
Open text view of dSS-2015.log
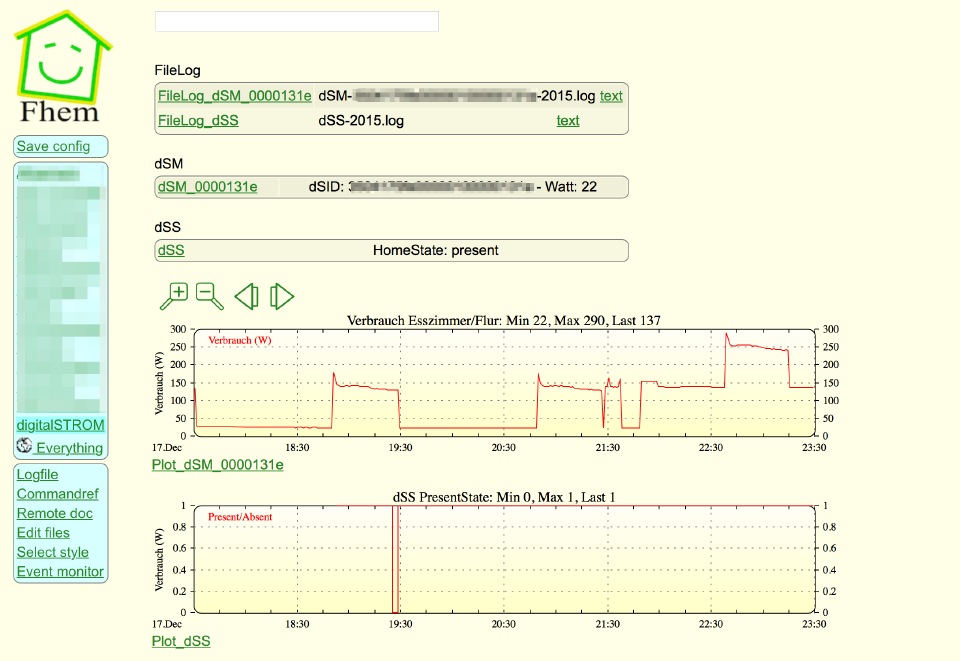(567, 121)
